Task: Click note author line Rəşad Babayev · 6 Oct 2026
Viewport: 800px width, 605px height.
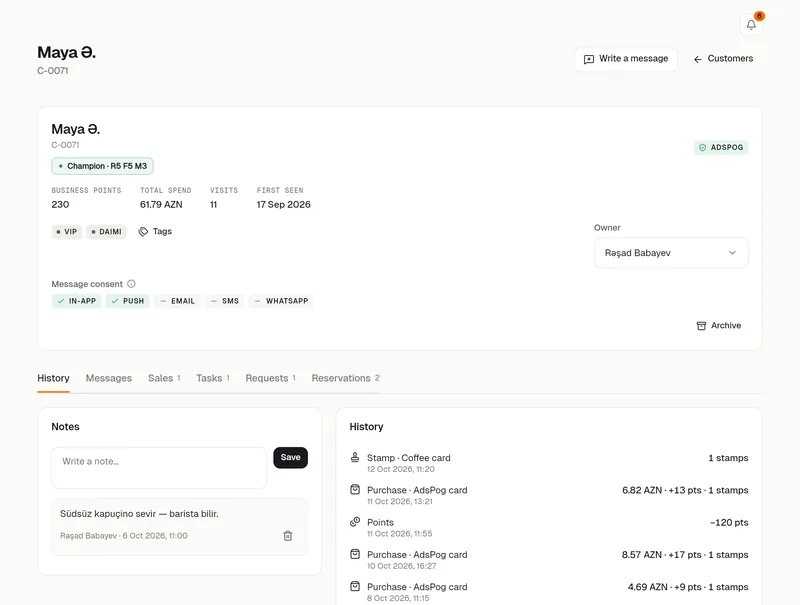Action: (x=124, y=536)
